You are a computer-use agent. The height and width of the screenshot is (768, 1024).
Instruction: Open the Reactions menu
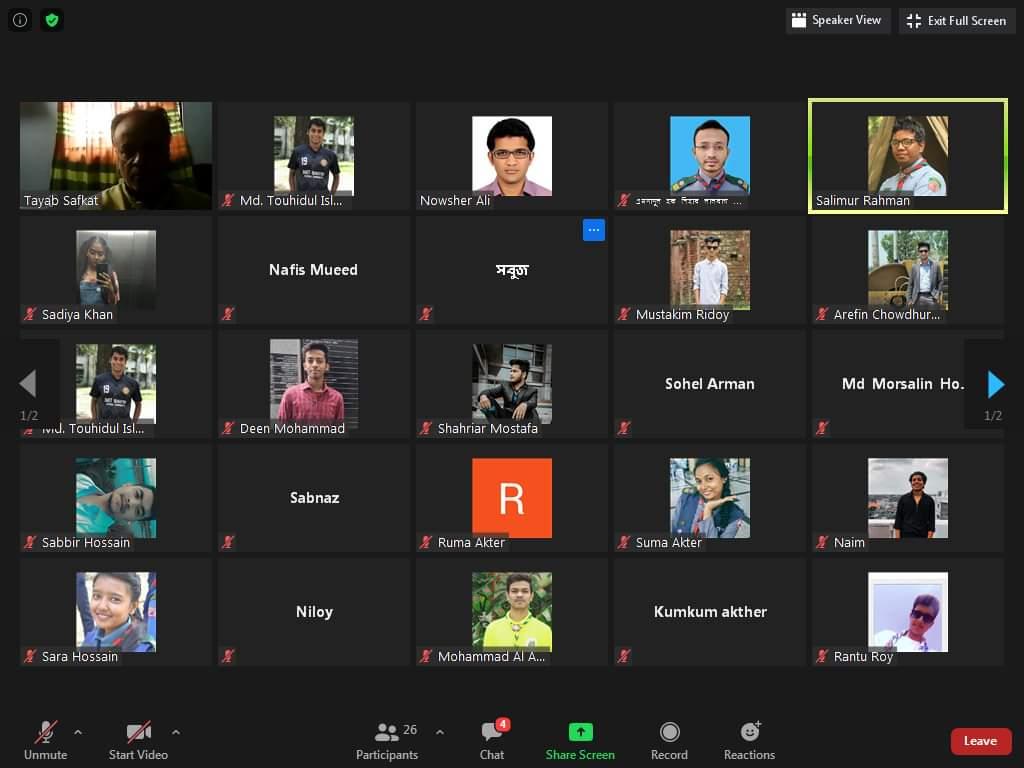749,741
